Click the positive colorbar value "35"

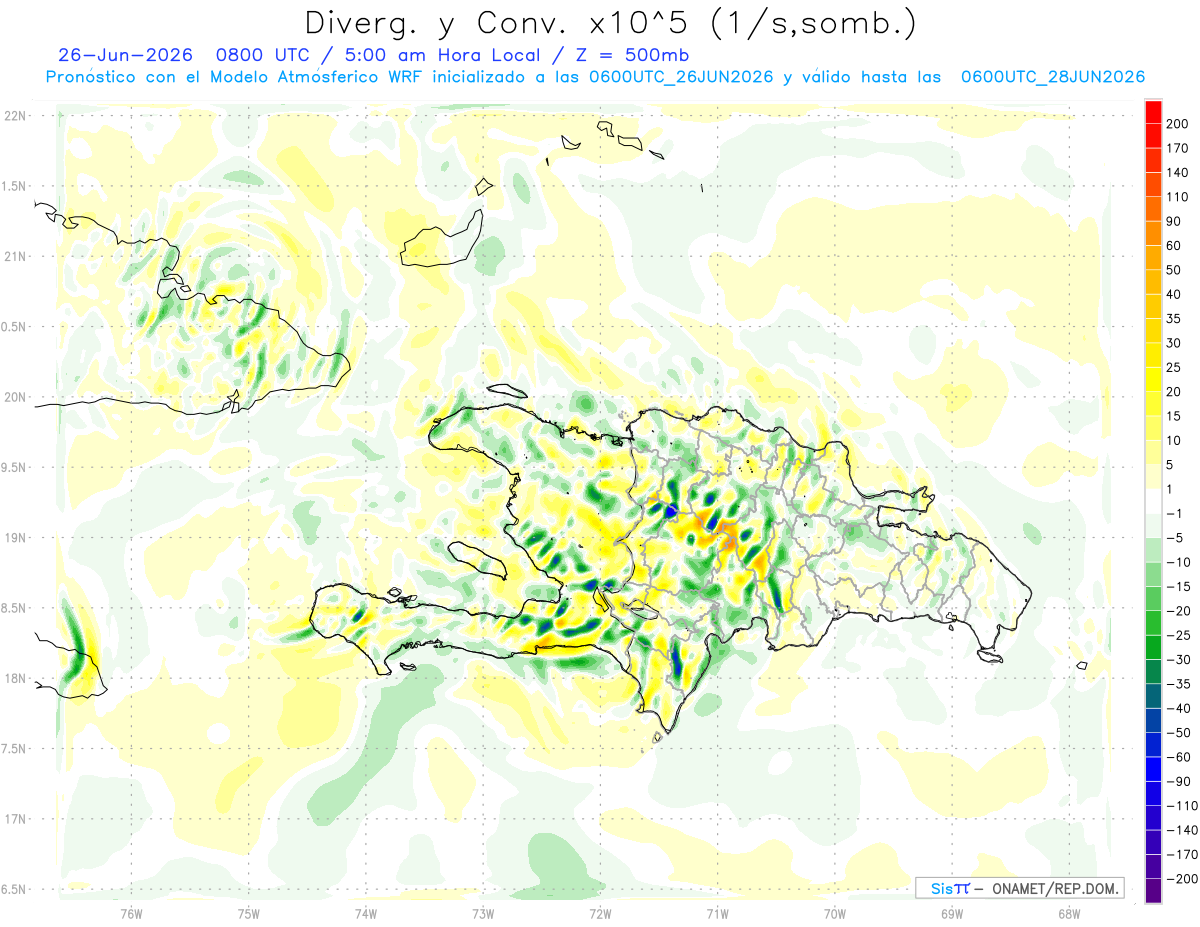[1175, 319]
